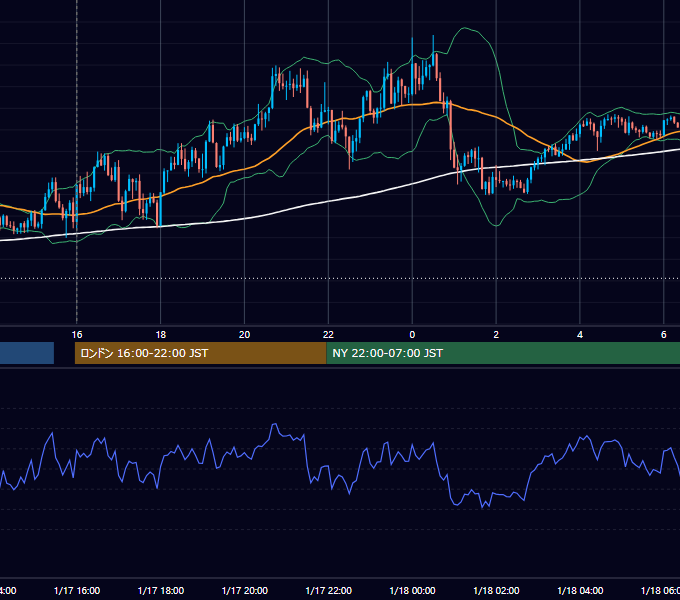Click hour label 4 on price chart axis
Image resolution: width=680 pixels, height=600 pixels.
tap(580, 335)
